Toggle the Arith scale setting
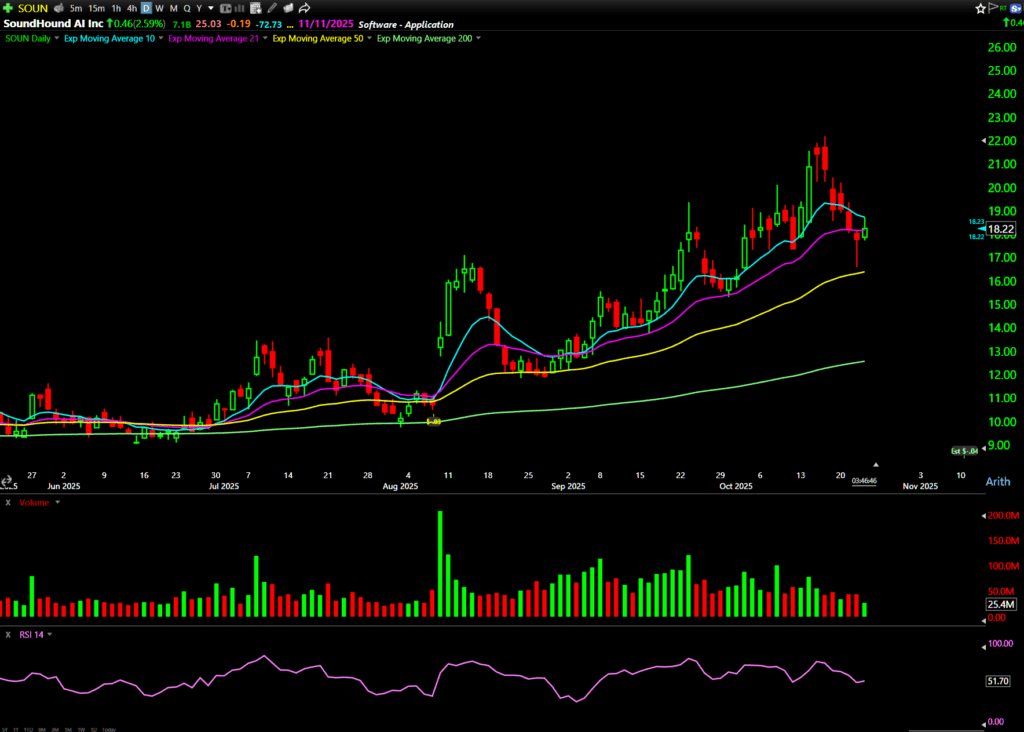This screenshot has width=1024, height=732. coord(999,482)
